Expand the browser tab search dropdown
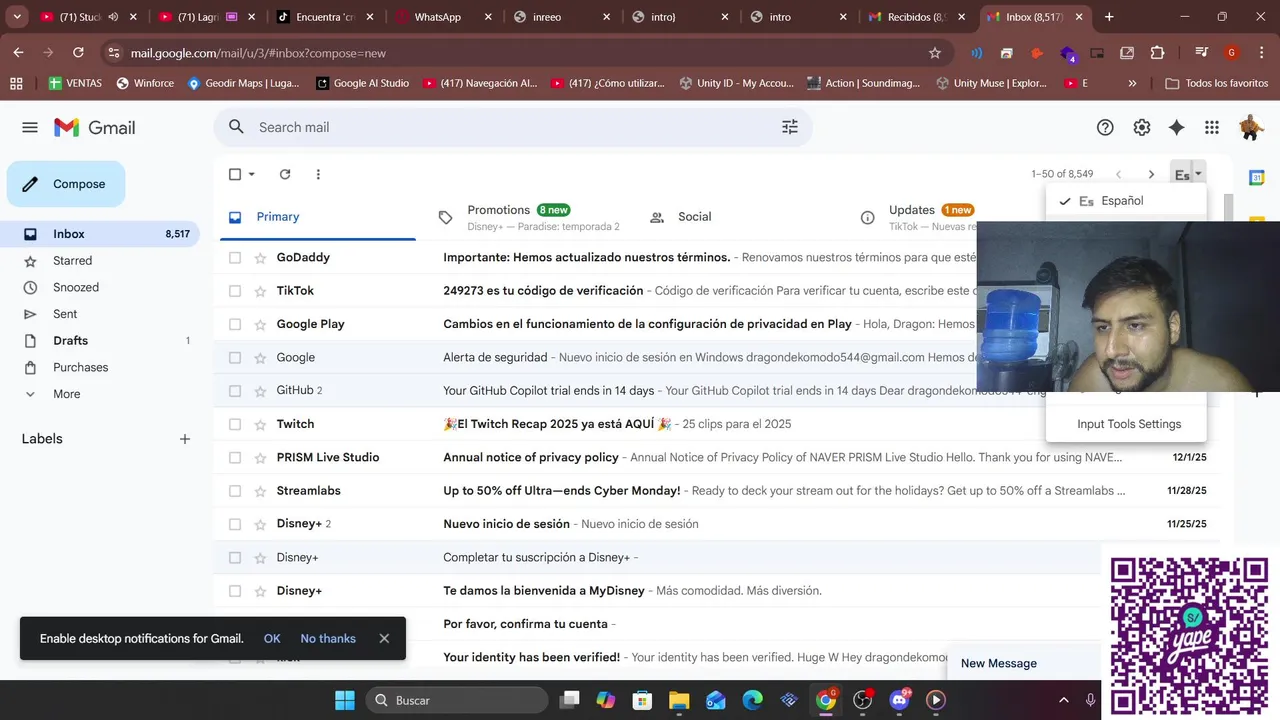The height and width of the screenshot is (720, 1280). pyautogui.click(x=17, y=17)
